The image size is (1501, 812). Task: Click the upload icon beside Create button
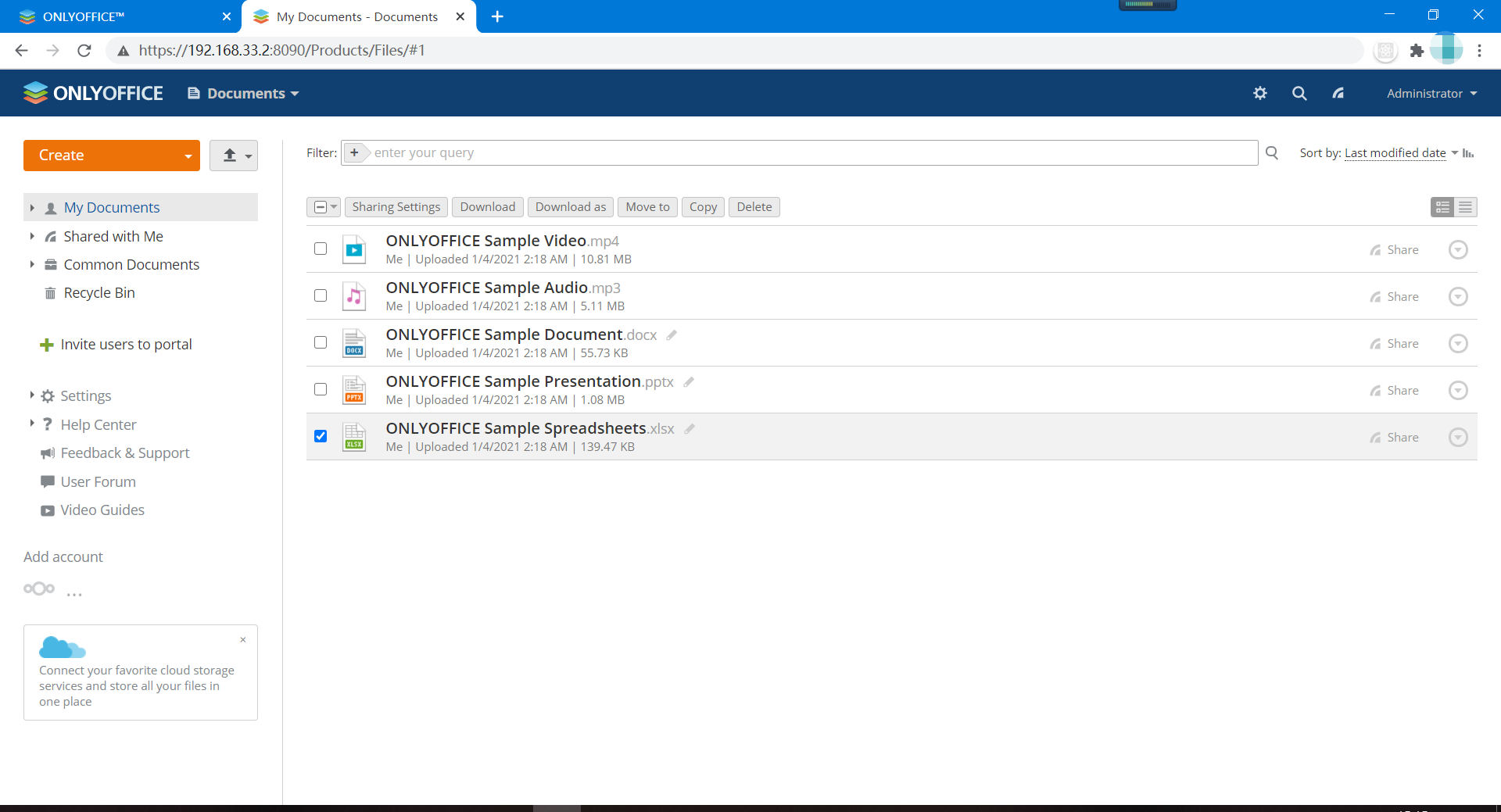coord(228,156)
